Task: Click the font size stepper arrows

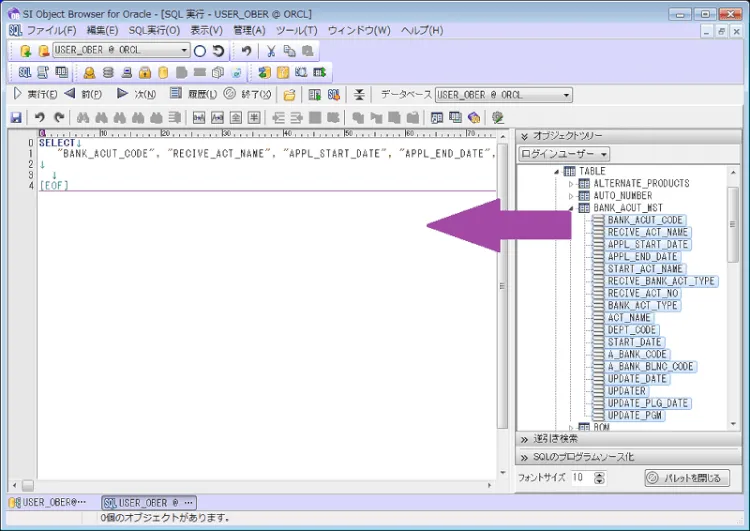Action: [x=599, y=477]
